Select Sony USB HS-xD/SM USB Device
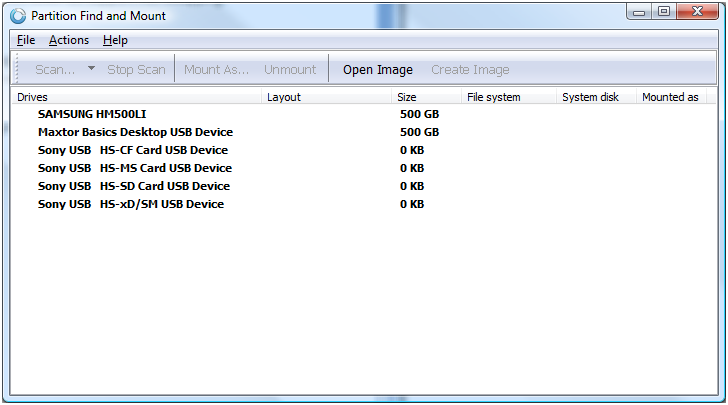728x405 pixels. pyautogui.click(x=131, y=204)
